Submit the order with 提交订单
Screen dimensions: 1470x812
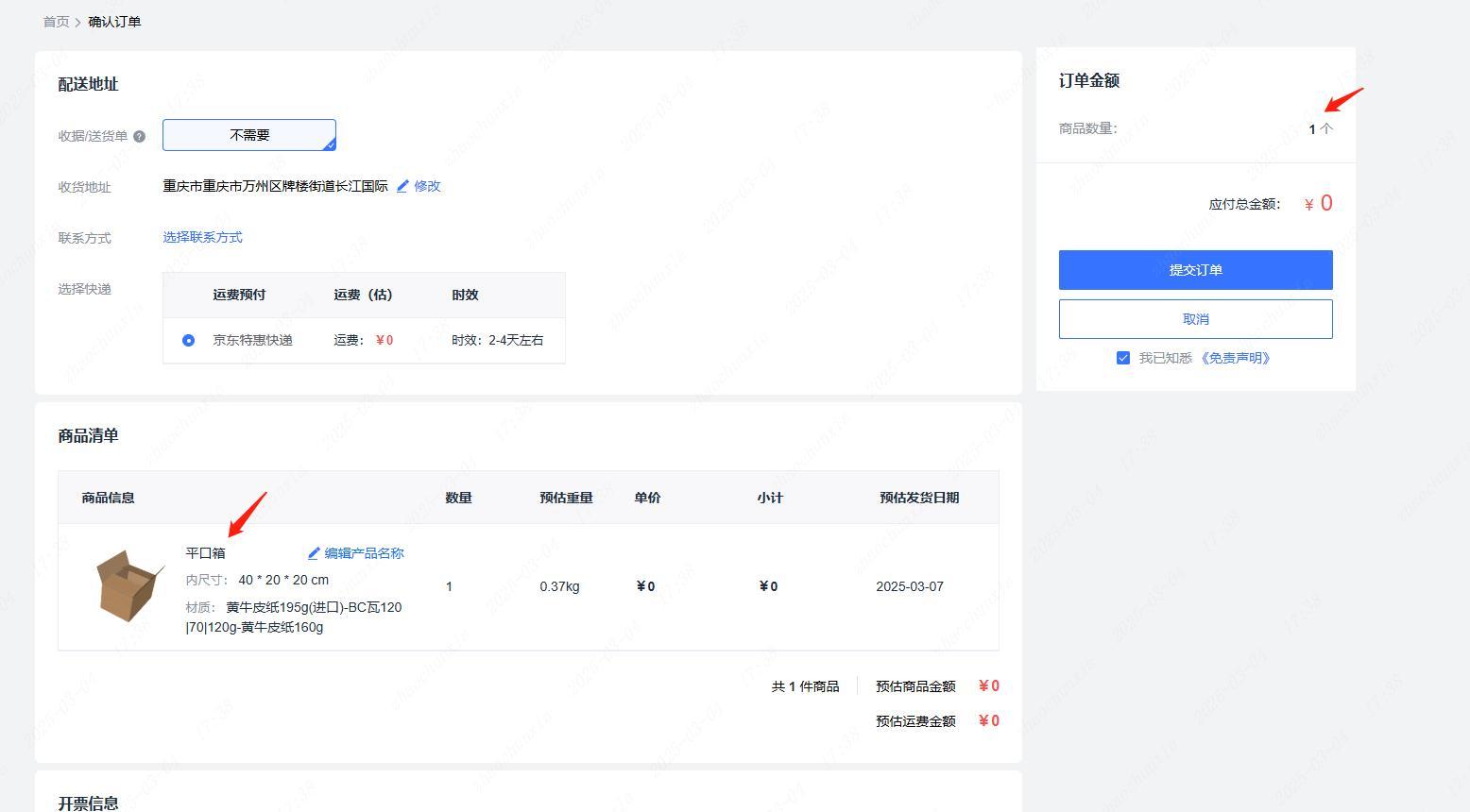(1195, 270)
